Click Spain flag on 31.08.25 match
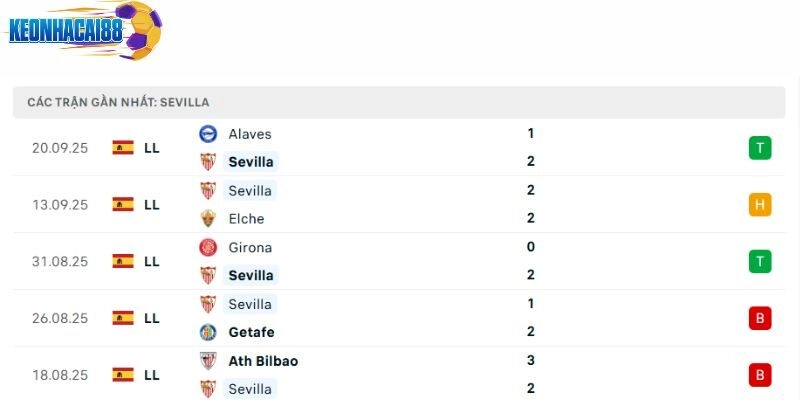 [123, 261]
